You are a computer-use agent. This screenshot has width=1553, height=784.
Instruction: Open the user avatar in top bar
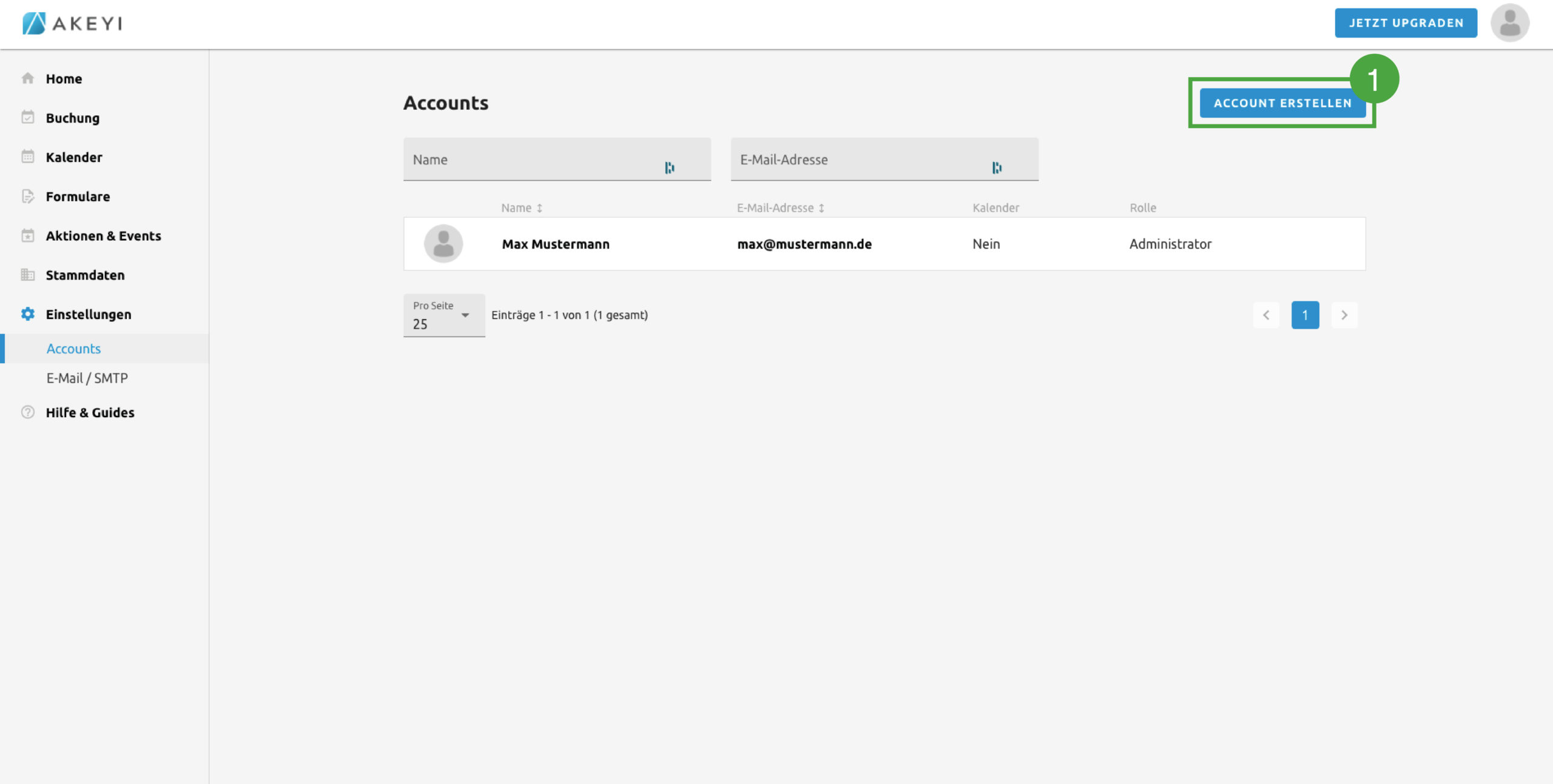pos(1509,23)
